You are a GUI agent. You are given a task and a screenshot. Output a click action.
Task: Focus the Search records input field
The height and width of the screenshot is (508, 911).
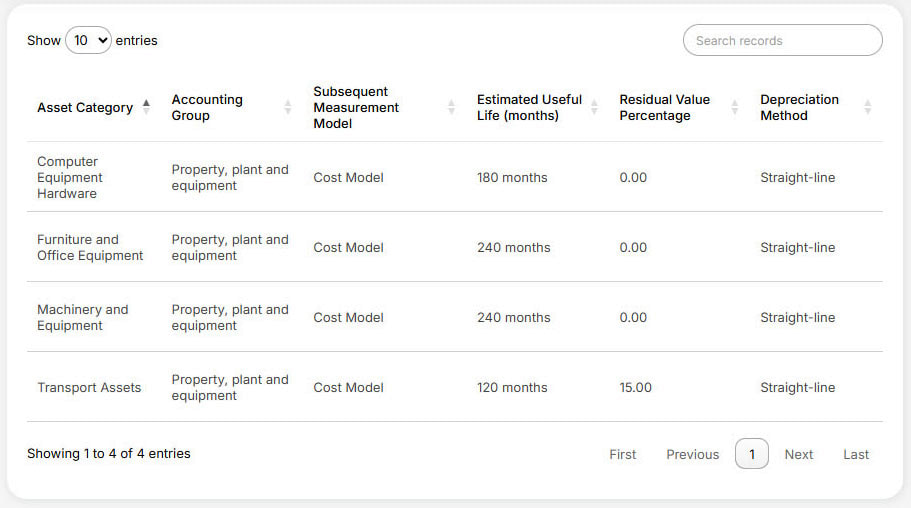782,41
